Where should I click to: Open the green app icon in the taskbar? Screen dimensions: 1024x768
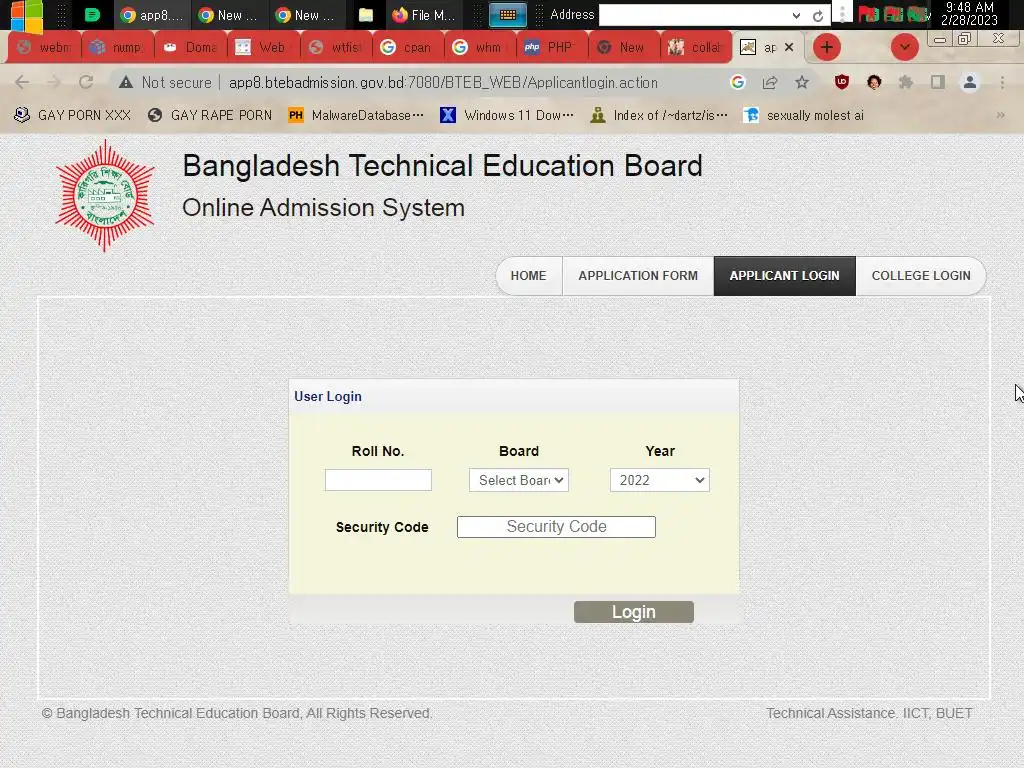[x=92, y=15]
